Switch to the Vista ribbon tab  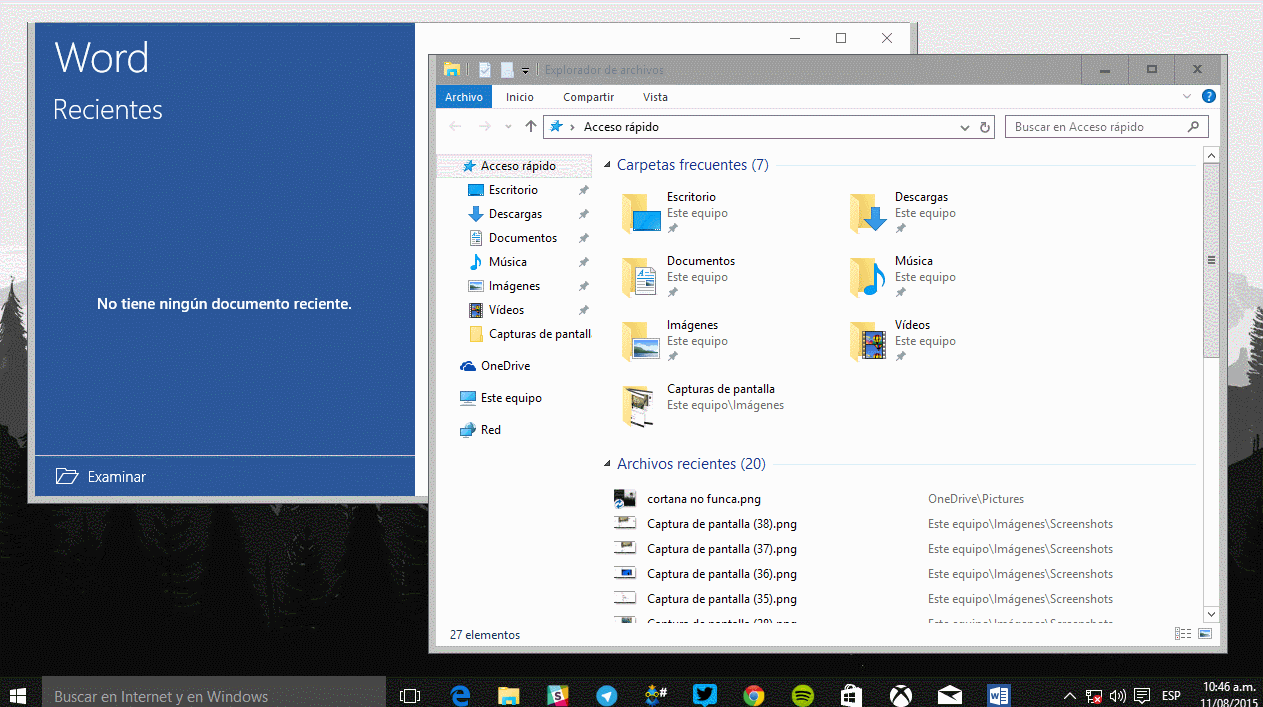tap(656, 97)
